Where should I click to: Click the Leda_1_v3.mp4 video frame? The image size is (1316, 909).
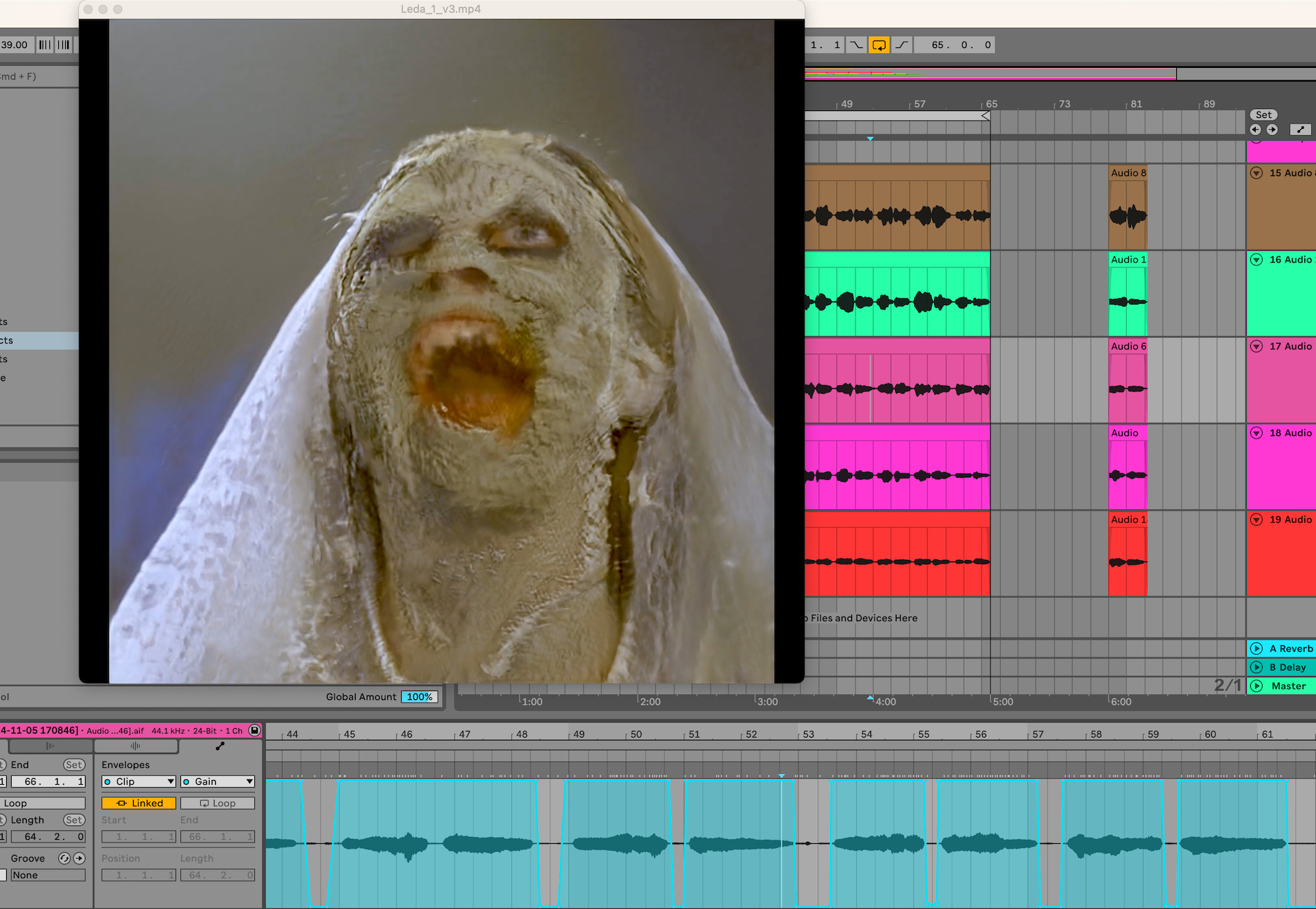[x=441, y=351]
